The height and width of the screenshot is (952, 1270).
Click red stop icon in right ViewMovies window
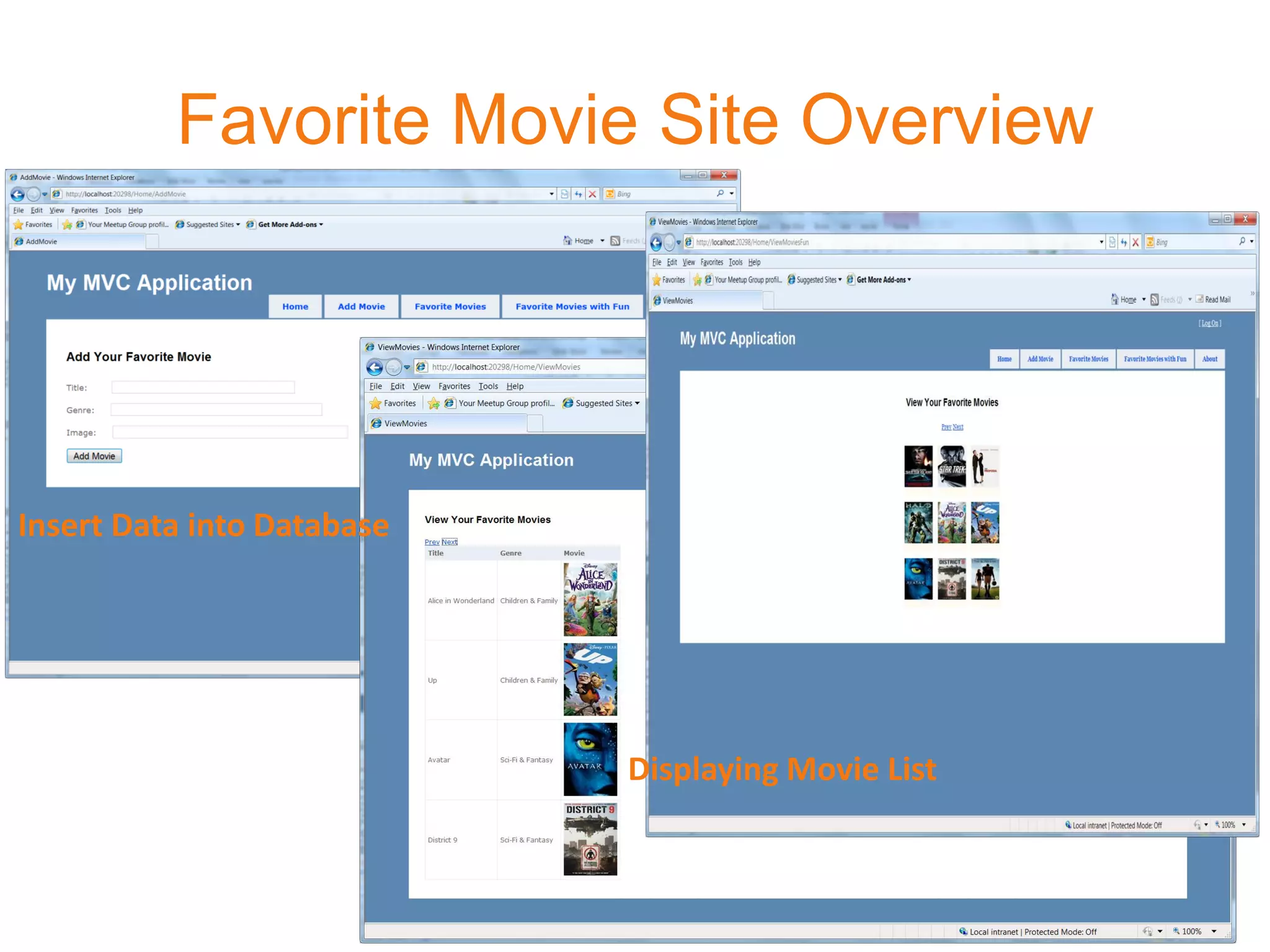point(1135,242)
